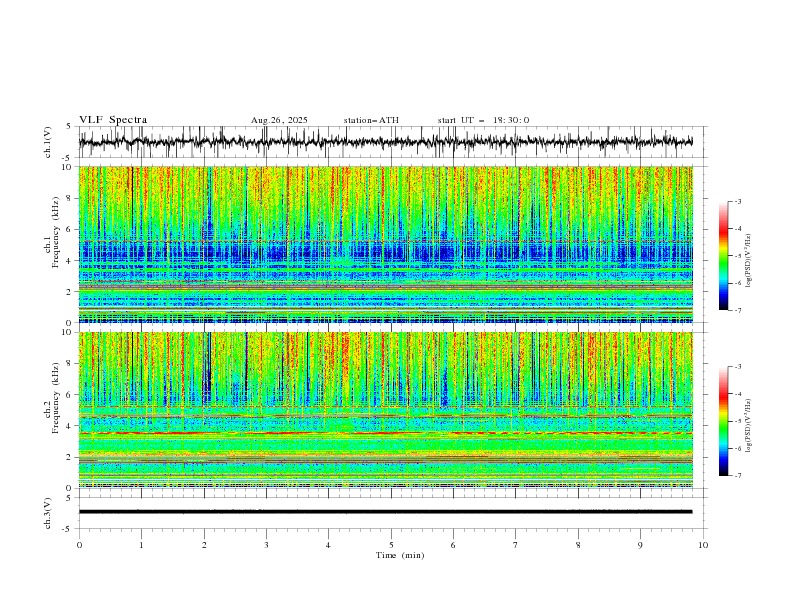
Task: Click the 'ch.3(V)' axis label
Action: click(x=48, y=513)
